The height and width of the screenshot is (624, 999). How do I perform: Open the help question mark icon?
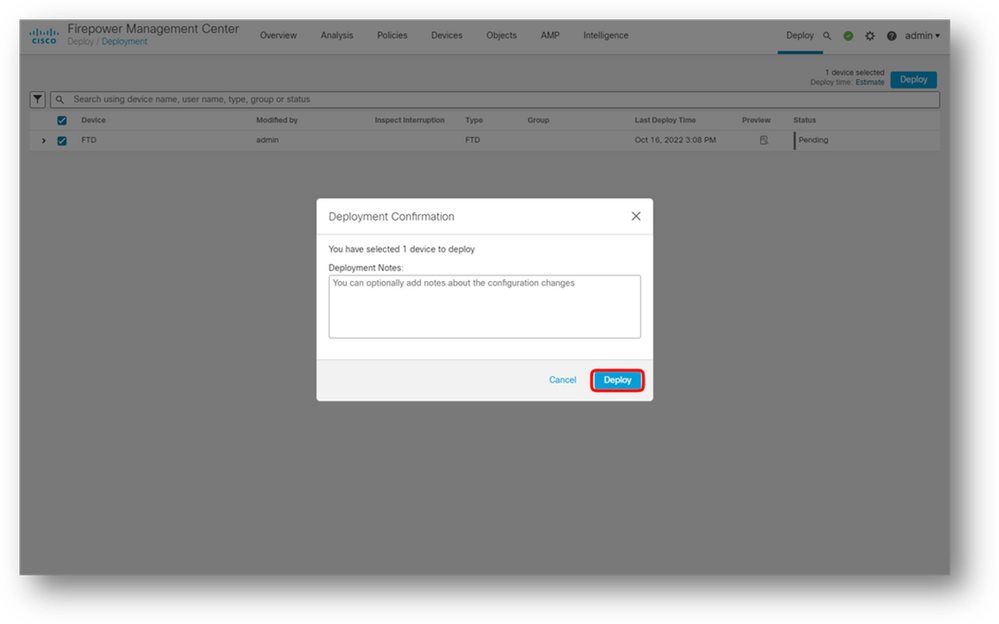tap(891, 36)
